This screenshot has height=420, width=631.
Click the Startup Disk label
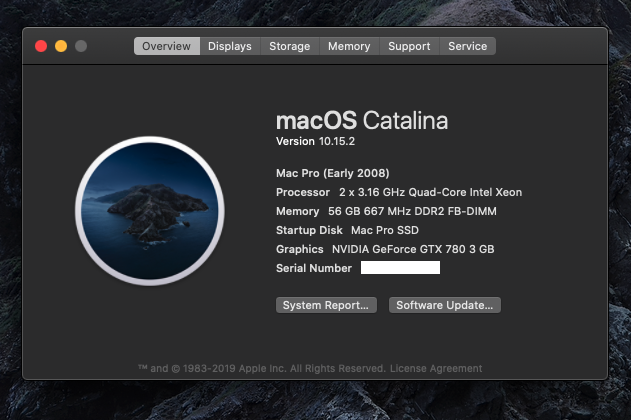[309, 230]
